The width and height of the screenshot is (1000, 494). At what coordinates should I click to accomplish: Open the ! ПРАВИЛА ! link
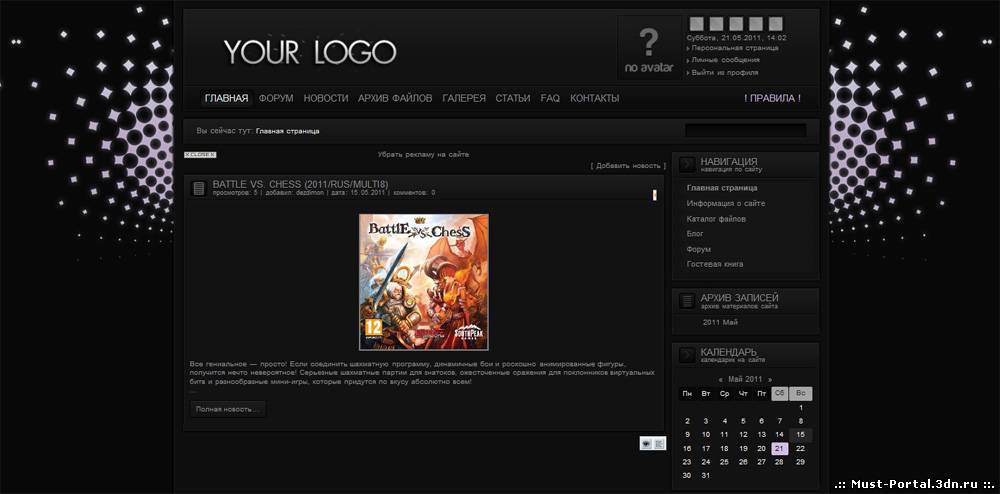point(772,98)
